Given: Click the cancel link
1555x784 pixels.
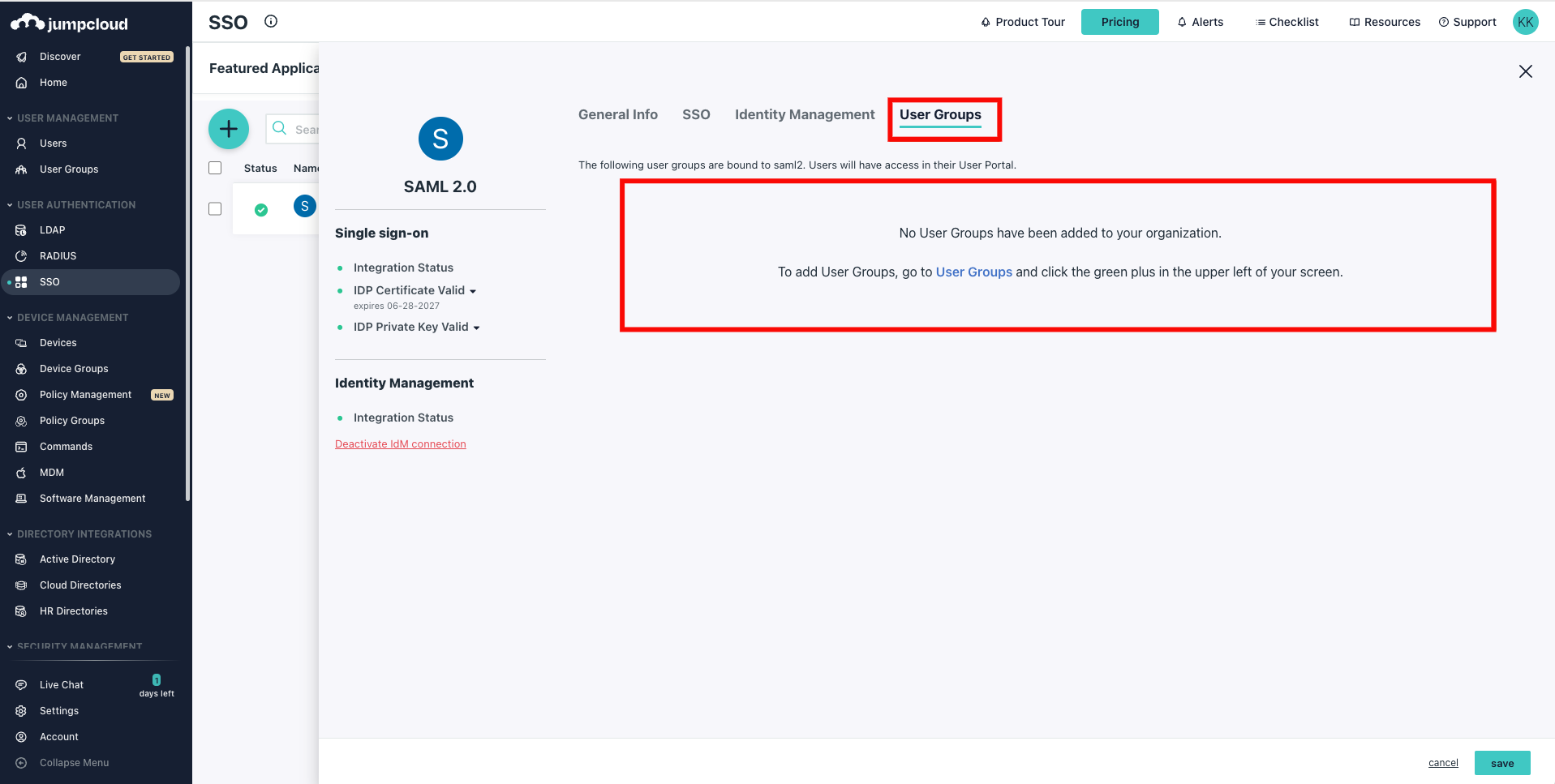Looking at the screenshot, I should coord(1443,763).
